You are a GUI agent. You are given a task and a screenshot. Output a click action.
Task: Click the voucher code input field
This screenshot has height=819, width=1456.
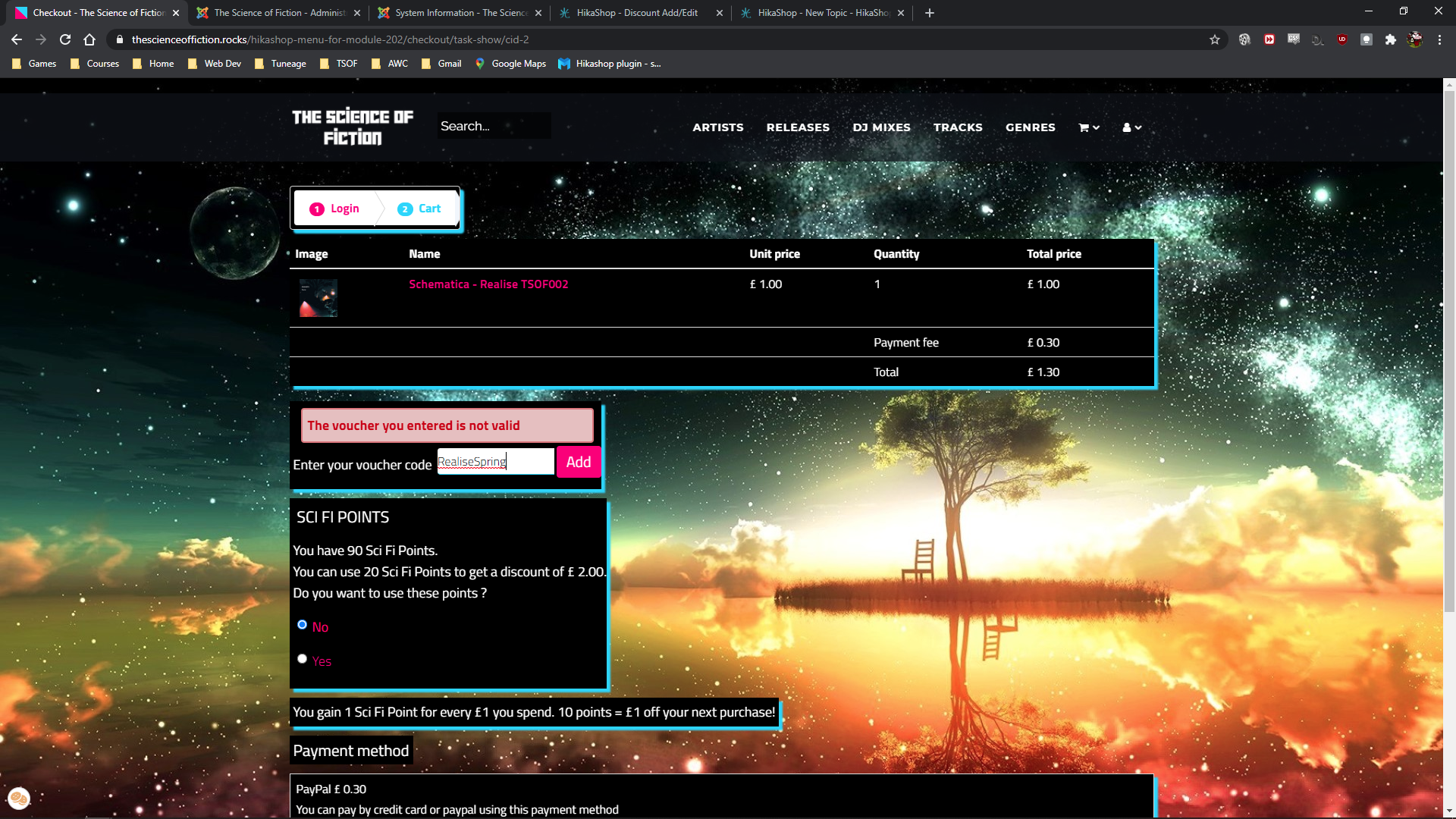tap(495, 462)
